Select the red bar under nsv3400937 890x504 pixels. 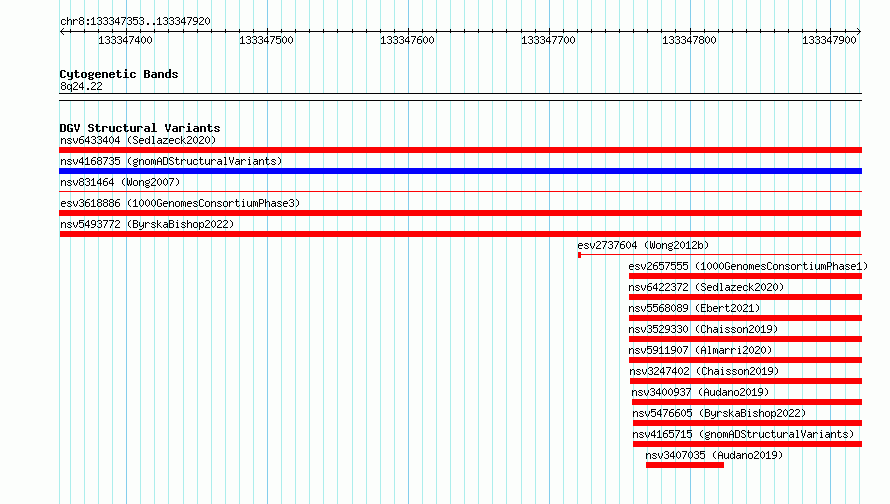[x=747, y=402]
